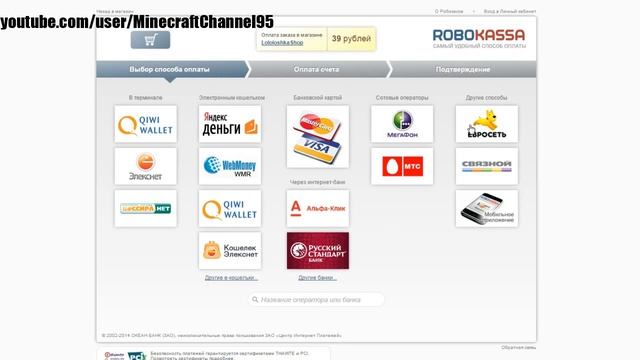Open the Lololoshka Shop link
This screenshot has width=640, height=360.
tap(282, 42)
